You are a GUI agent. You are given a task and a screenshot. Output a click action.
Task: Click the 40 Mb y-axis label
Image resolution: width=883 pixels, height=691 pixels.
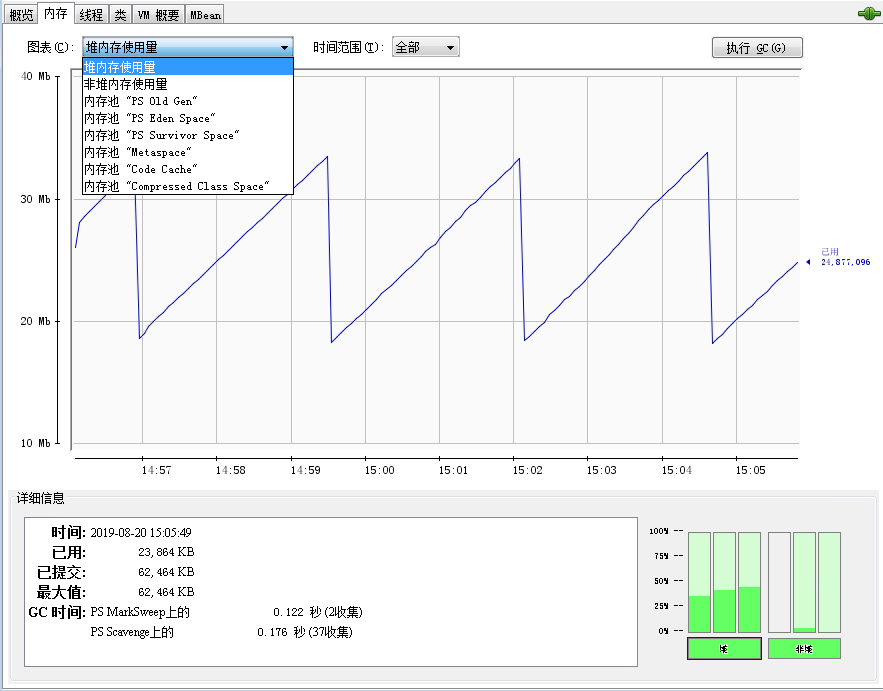coord(35,76)
